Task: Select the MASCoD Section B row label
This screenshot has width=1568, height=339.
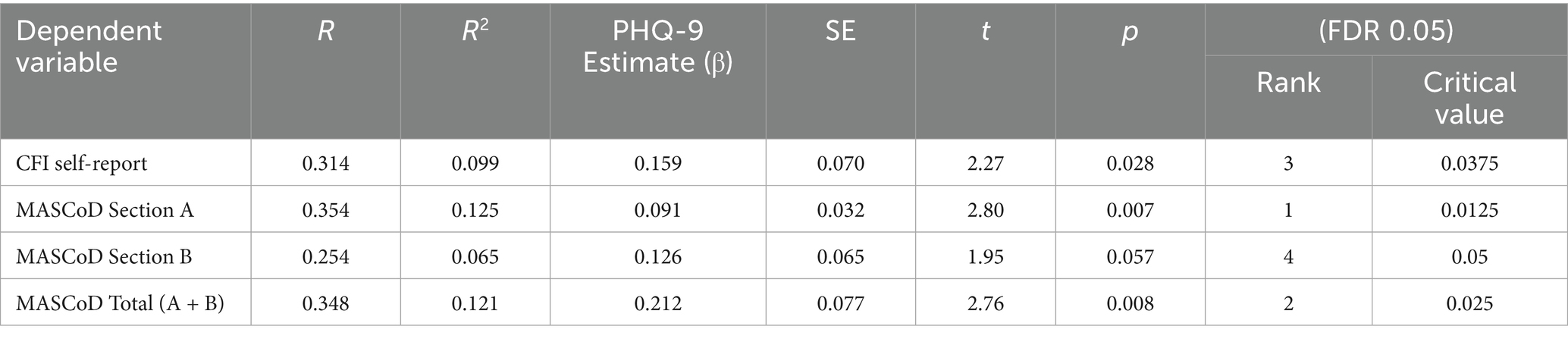Action: tap(104, 257)
